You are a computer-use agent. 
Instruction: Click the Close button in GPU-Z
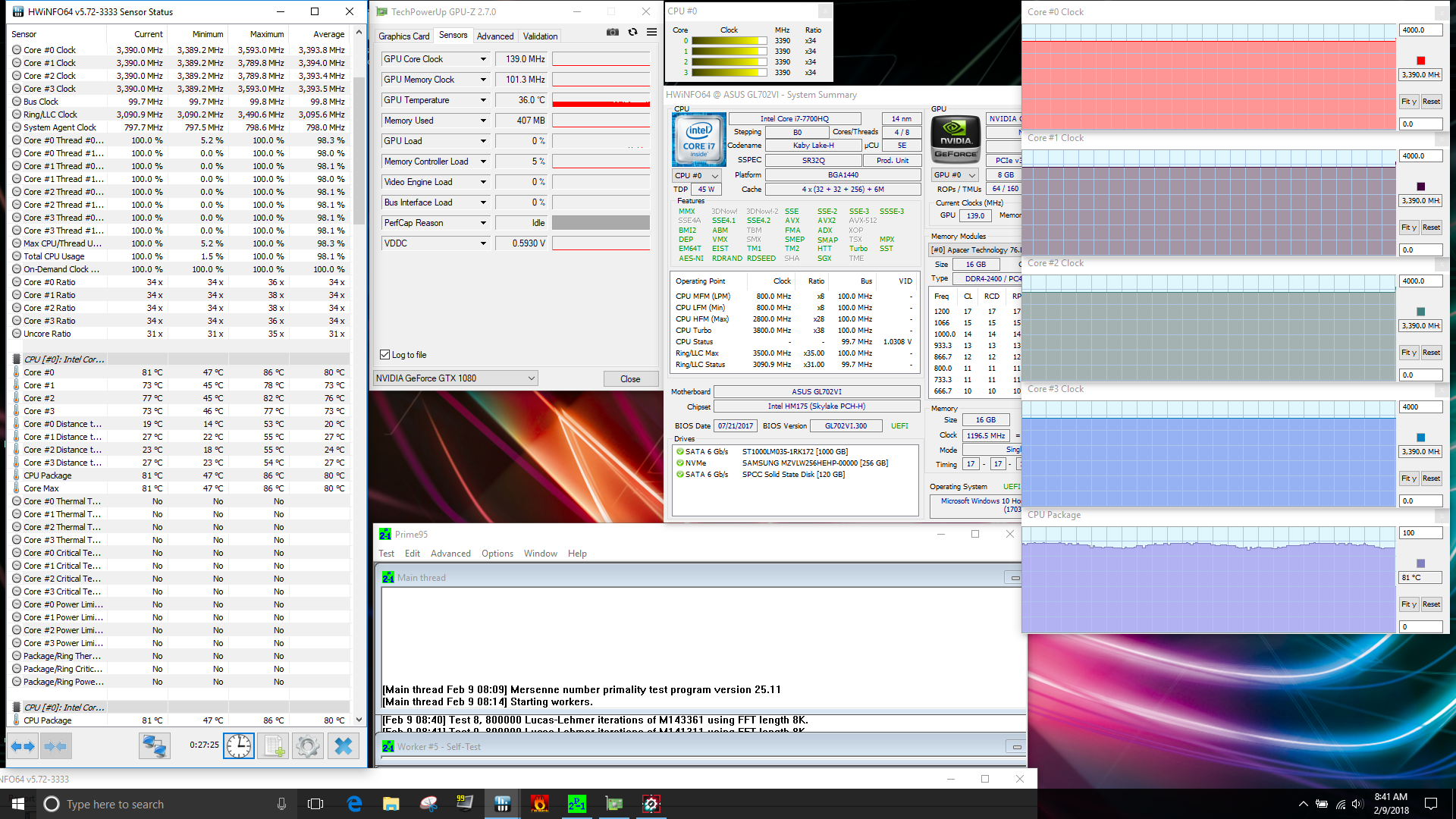coord(630,379)
